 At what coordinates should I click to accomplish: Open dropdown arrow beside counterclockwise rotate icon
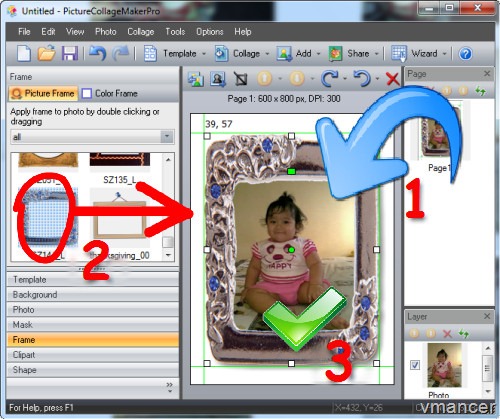[x=377, y=79]
